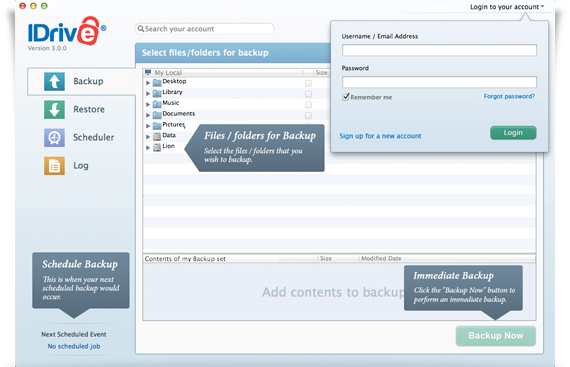Expand the Desktop folder tree
Viewport: 570px width, 367px height.
pyautogui.click(x=148, y=83)
